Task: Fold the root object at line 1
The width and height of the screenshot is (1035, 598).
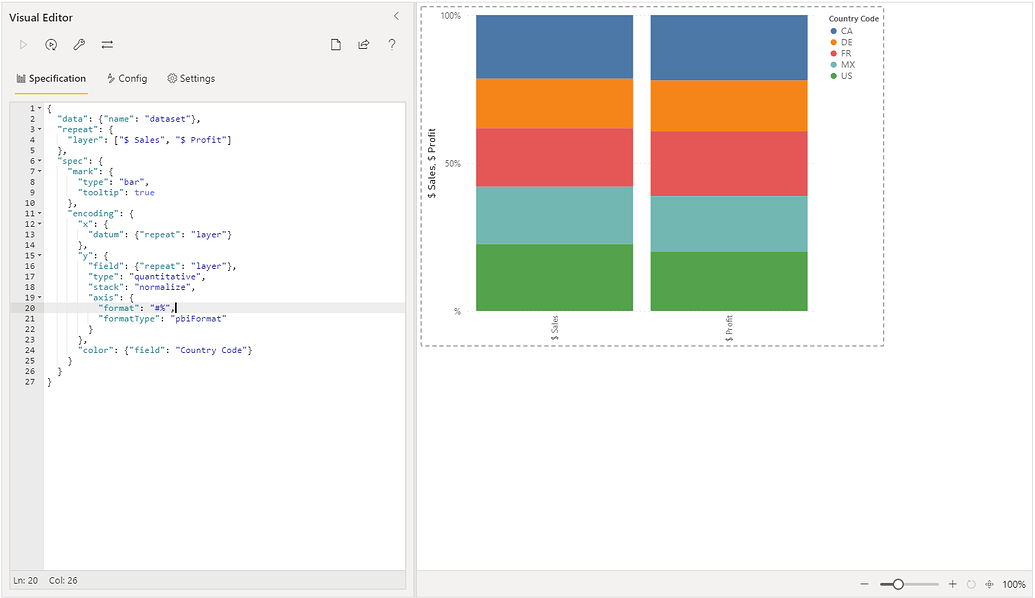Action: click(x=39, y=108)
